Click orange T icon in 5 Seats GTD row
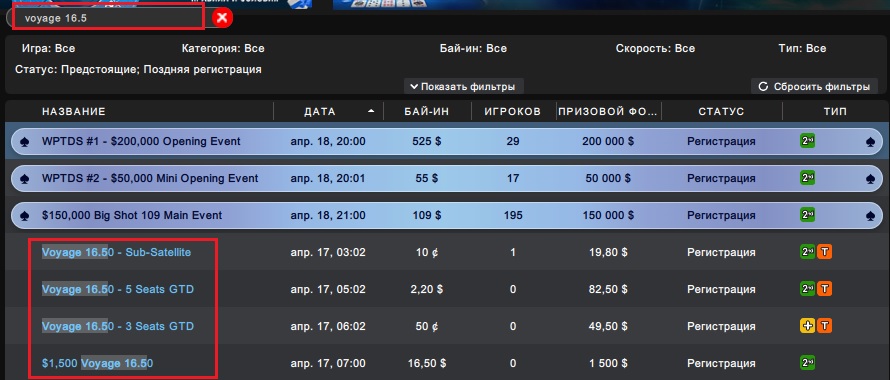This screenshot has height=380, width=890. 824,289
